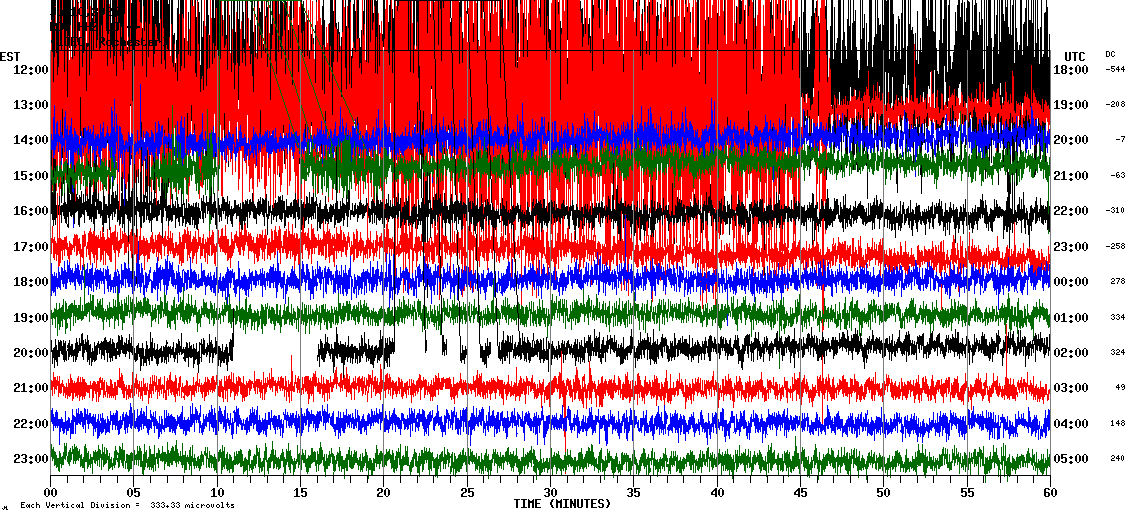Click the 20:00 EST row label
Image resolution: width=1130 pixels, height=519 pixels.
pyautogui.click(x=32, y=352)
